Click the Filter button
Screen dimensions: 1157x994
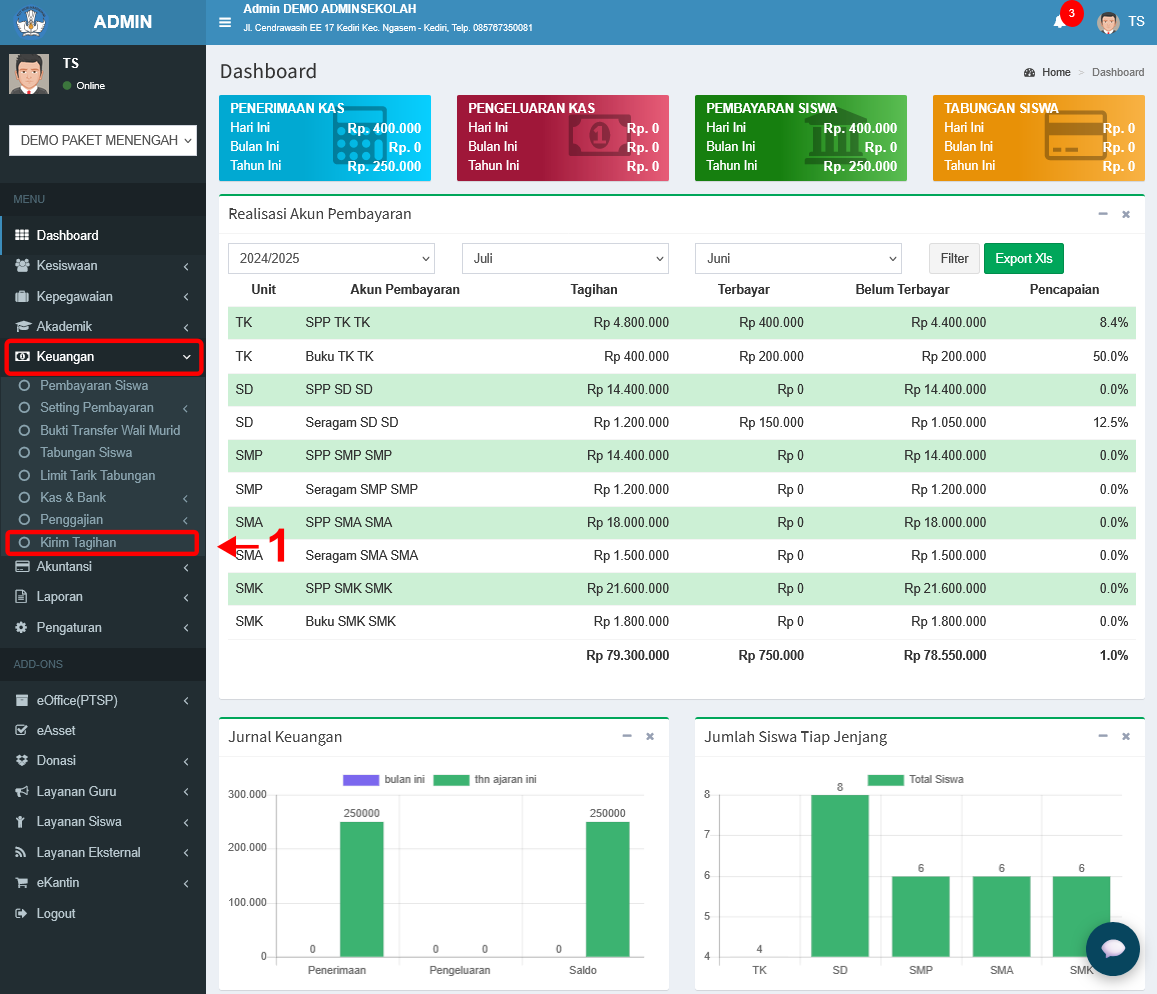pyautogui.click(x=954, y=258)
